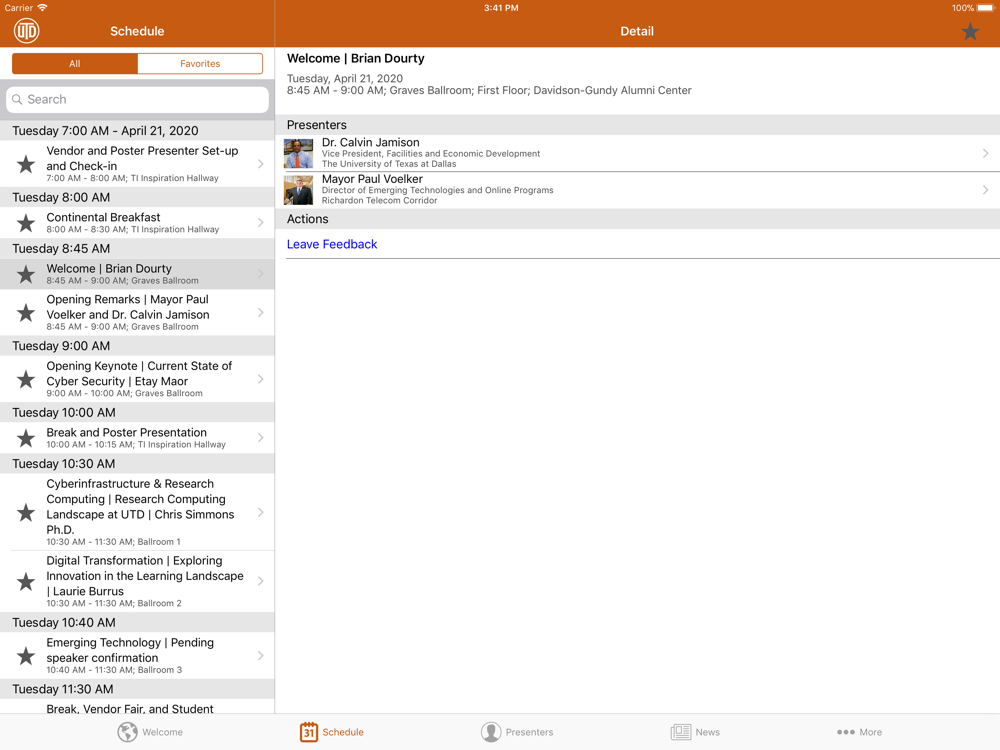Go to the More tab label
The height and width of the screenshot is (750, 1000).
point(871,732)
